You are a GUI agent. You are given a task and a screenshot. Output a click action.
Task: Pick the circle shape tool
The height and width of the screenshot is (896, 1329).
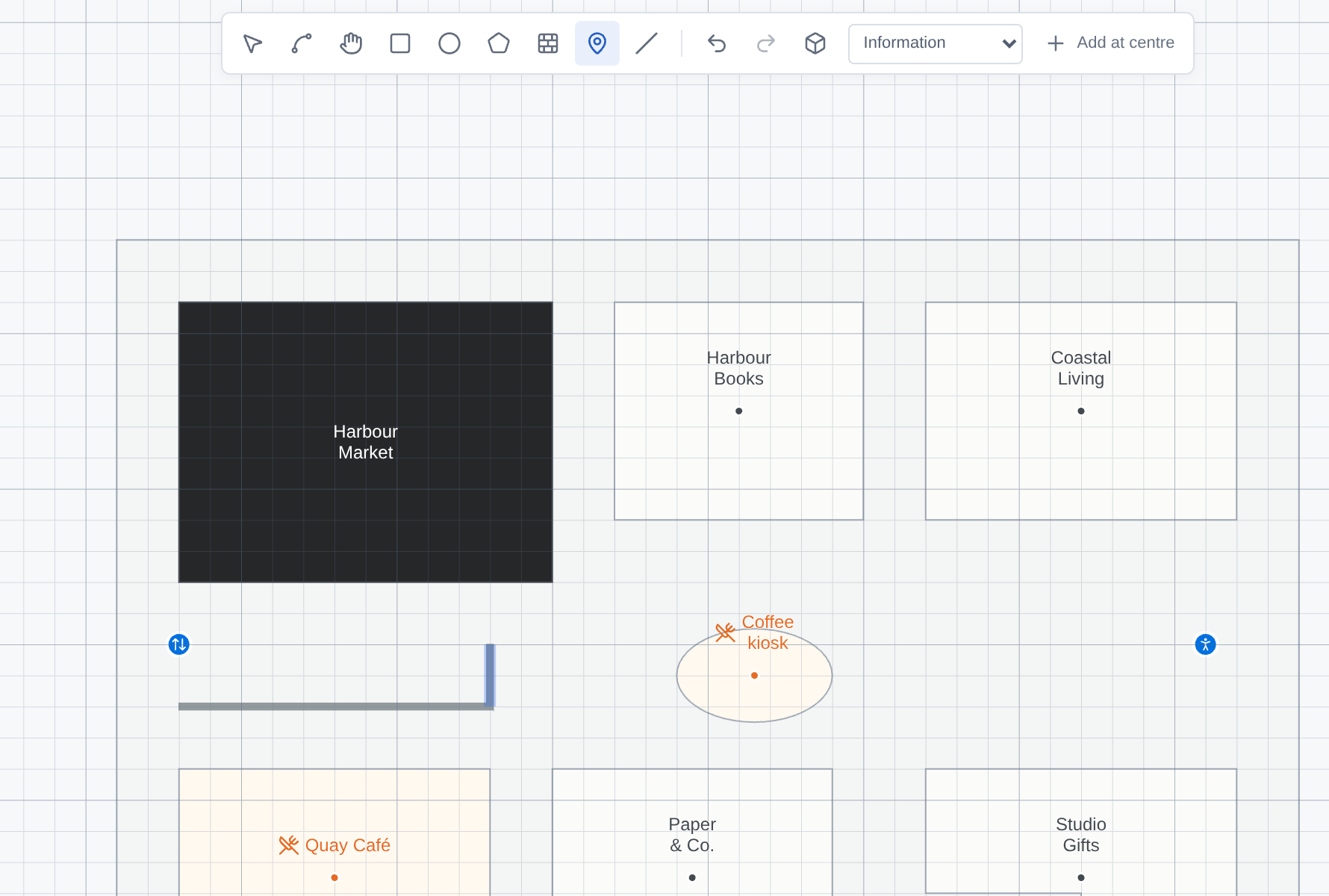click(449, 43)
